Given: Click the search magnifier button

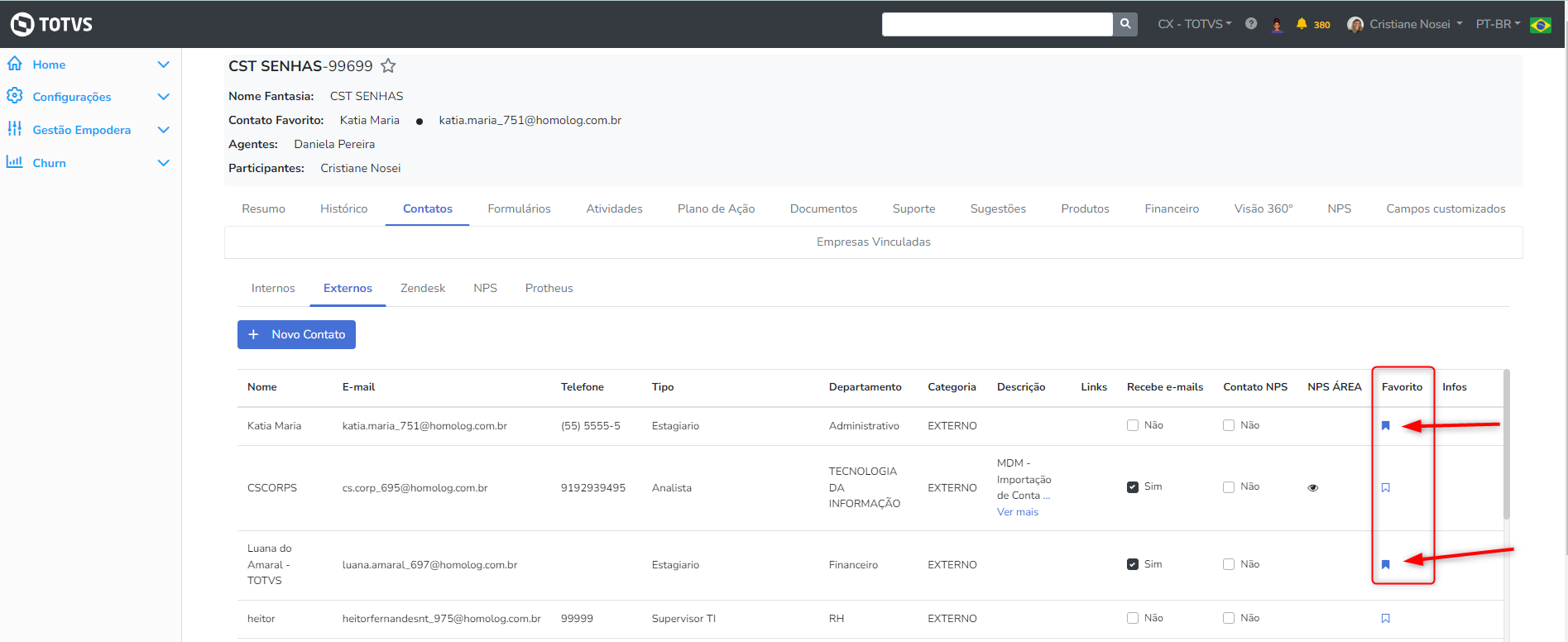Looking at the screenshot, I should pos(1125,24).
